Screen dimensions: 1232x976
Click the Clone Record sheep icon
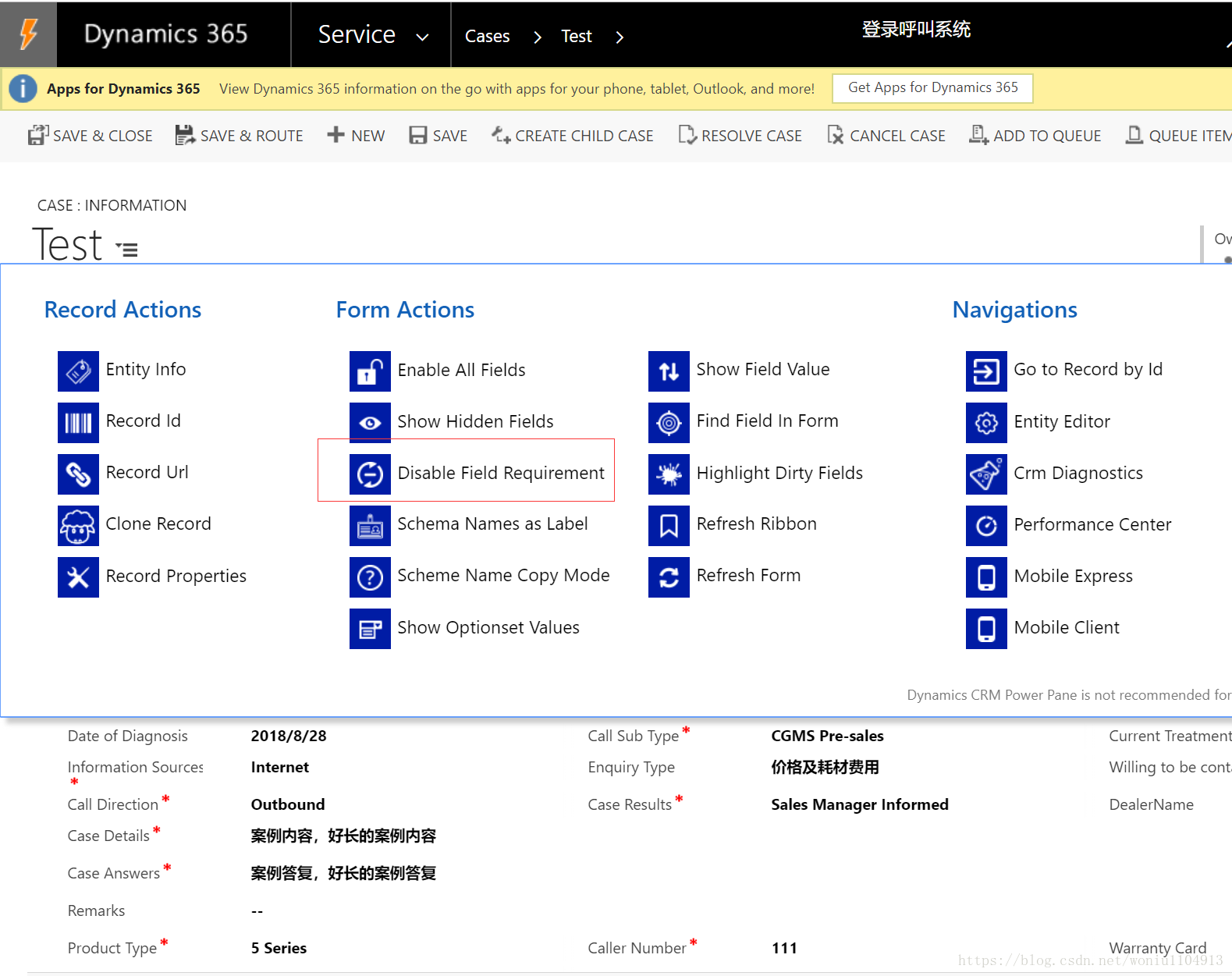(x=78, y=525)
